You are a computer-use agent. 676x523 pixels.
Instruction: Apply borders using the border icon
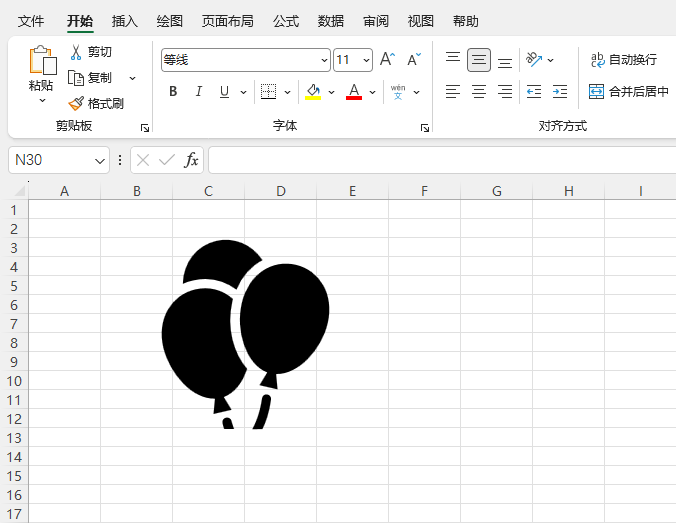coord(268,91)
